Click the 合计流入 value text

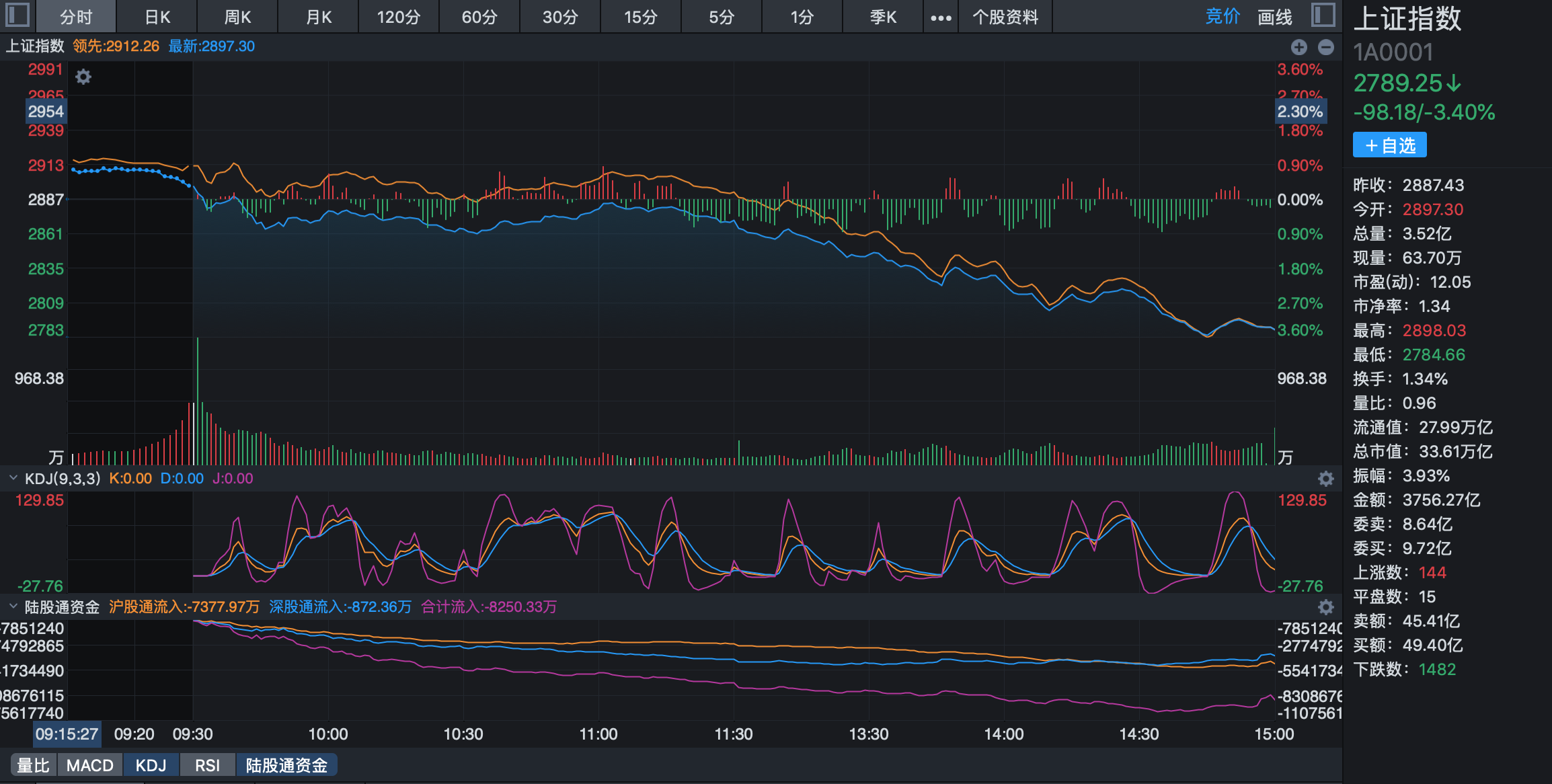pyautogui.click(x=489, y=607)
